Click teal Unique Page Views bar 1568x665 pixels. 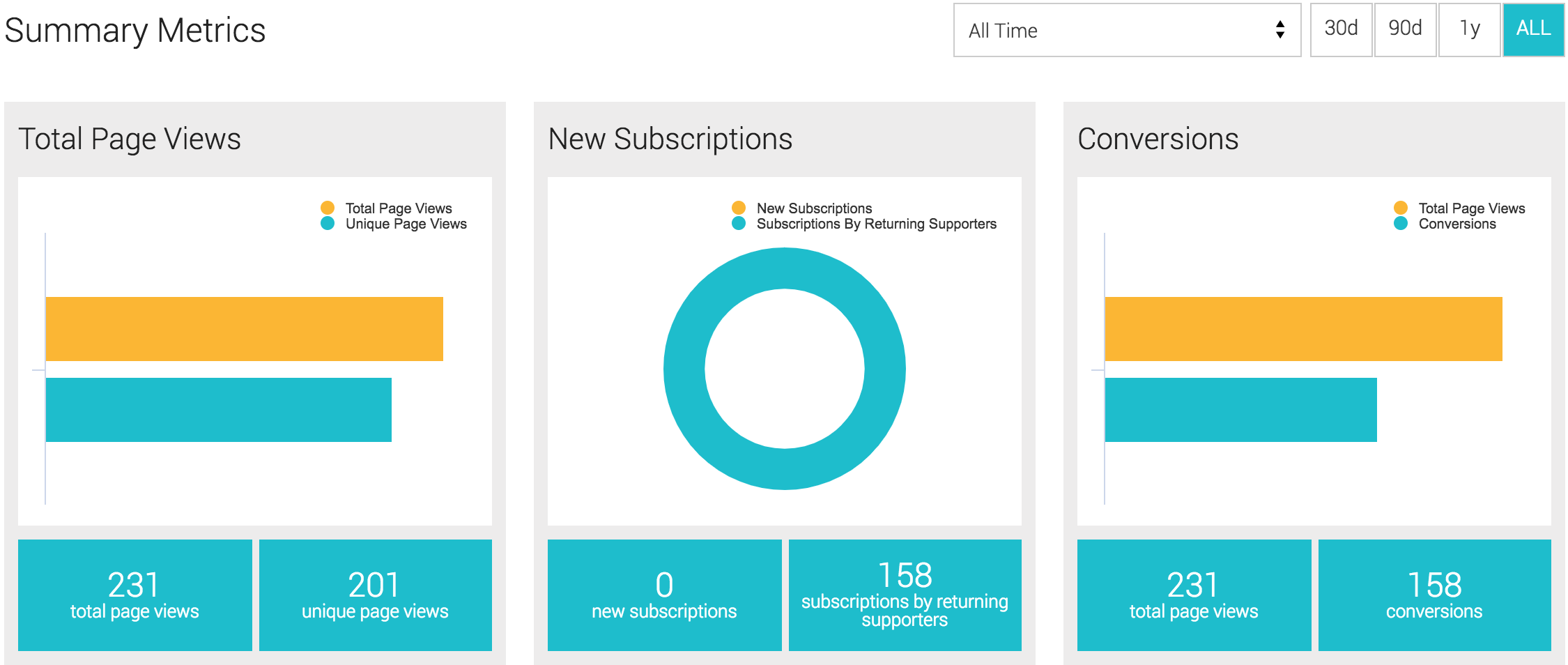(x=219, y=410)
